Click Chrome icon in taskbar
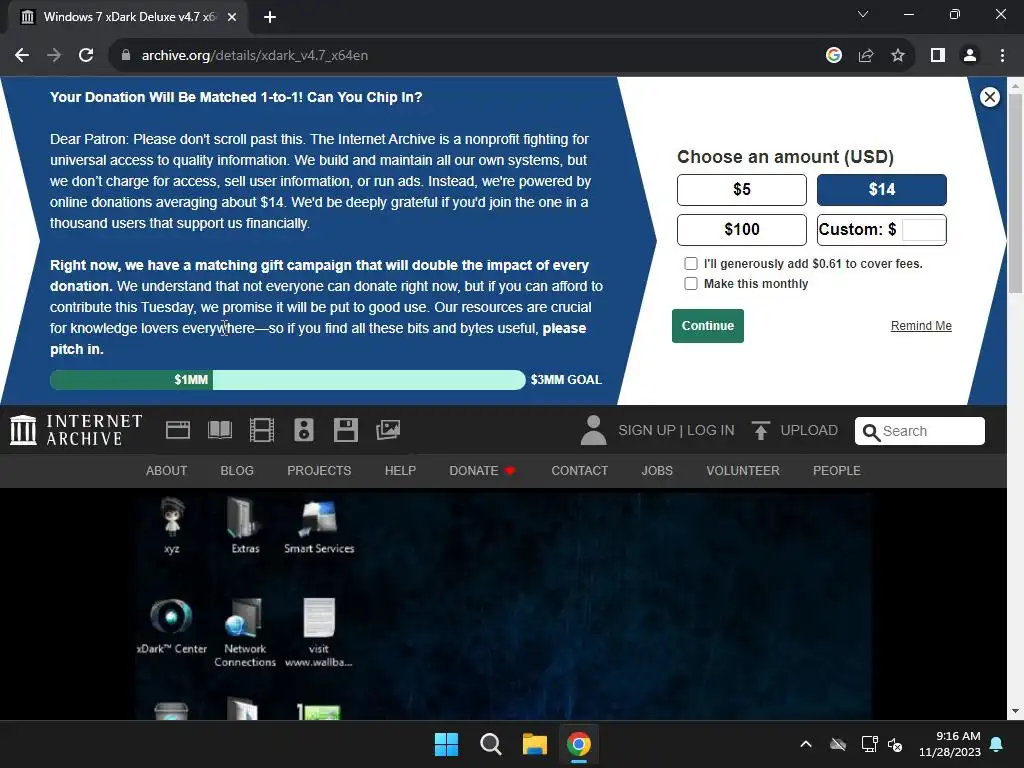Screen dimensions: 1024x768 coord(579,744)
